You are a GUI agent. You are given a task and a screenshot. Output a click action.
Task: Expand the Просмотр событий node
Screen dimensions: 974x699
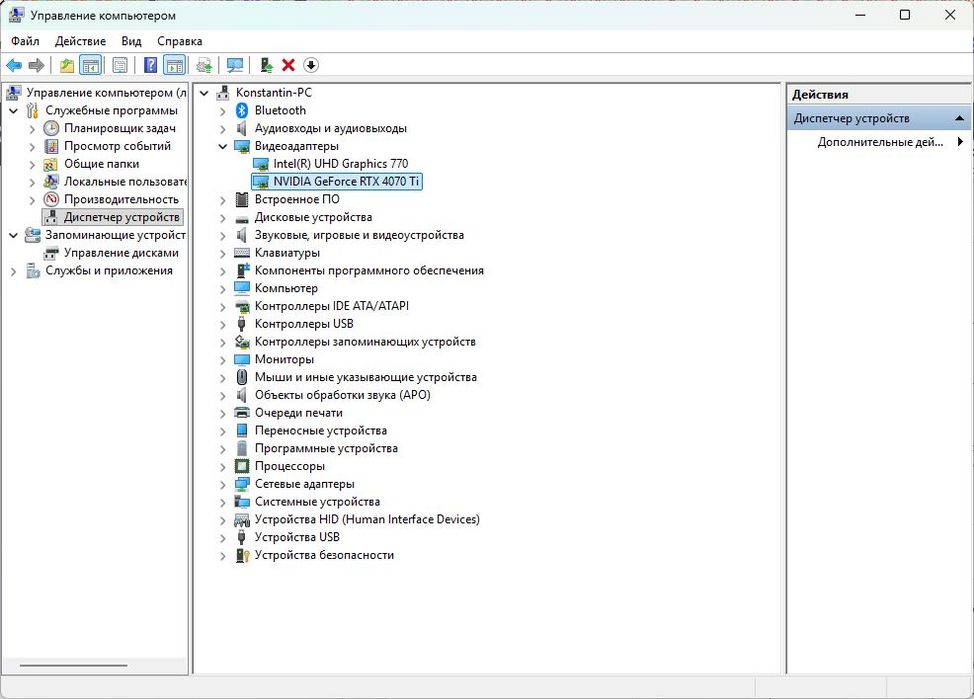point(32,147)
